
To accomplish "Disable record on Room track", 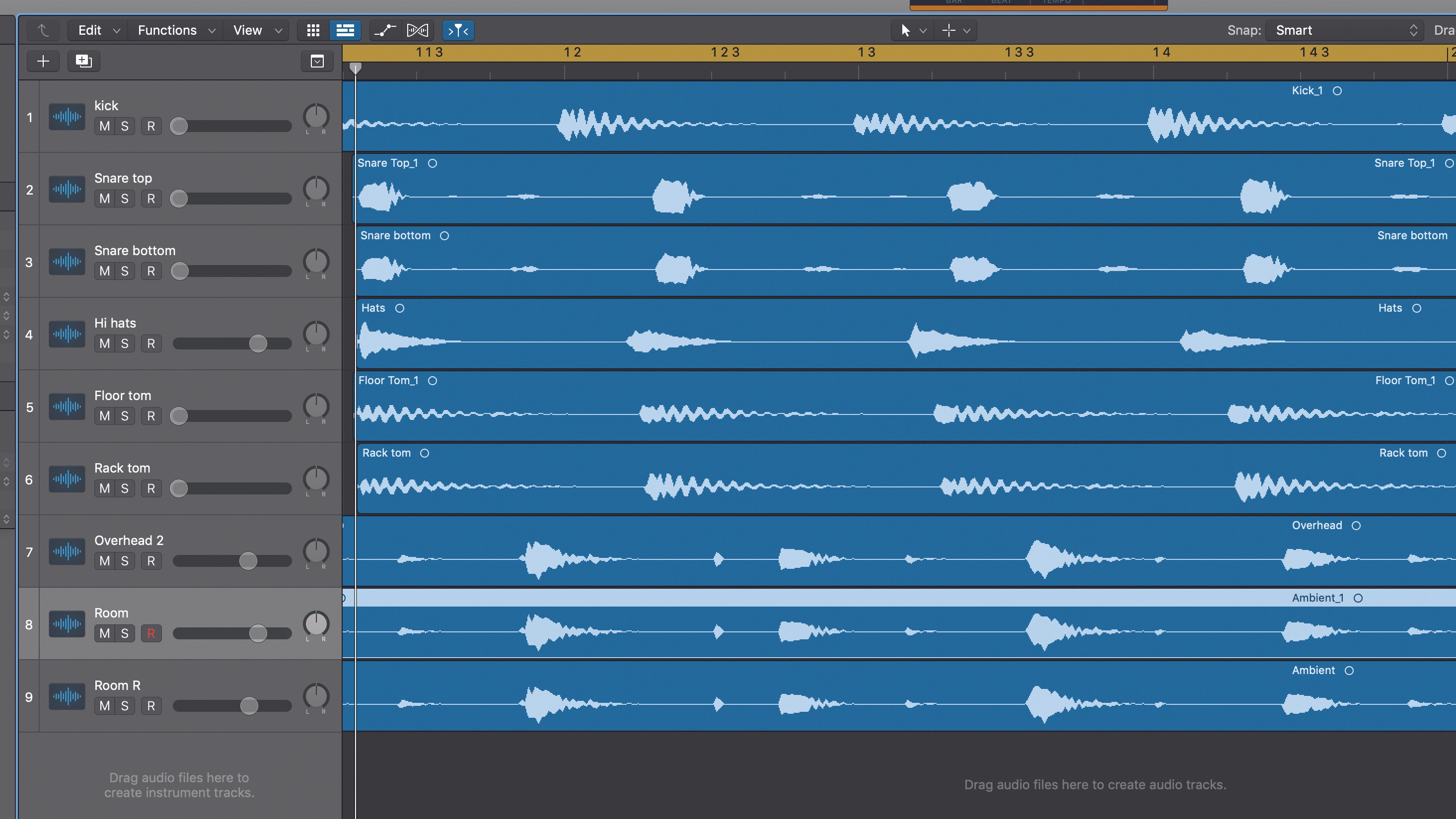I will pyautogui.click(x=151, y=634).
